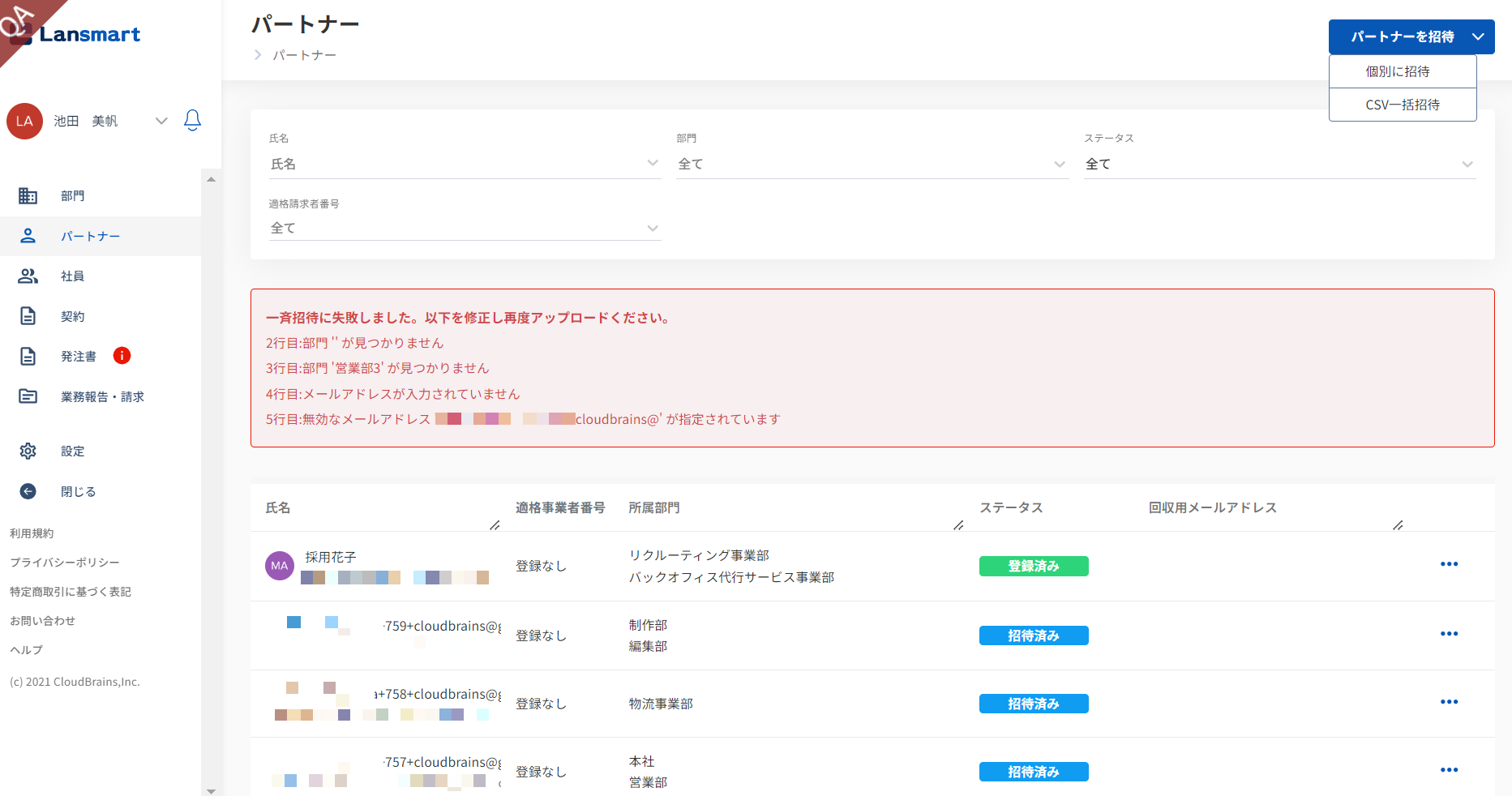Click the error line for 4行目
1512x796 pixels.
click(x=393, y=394)
